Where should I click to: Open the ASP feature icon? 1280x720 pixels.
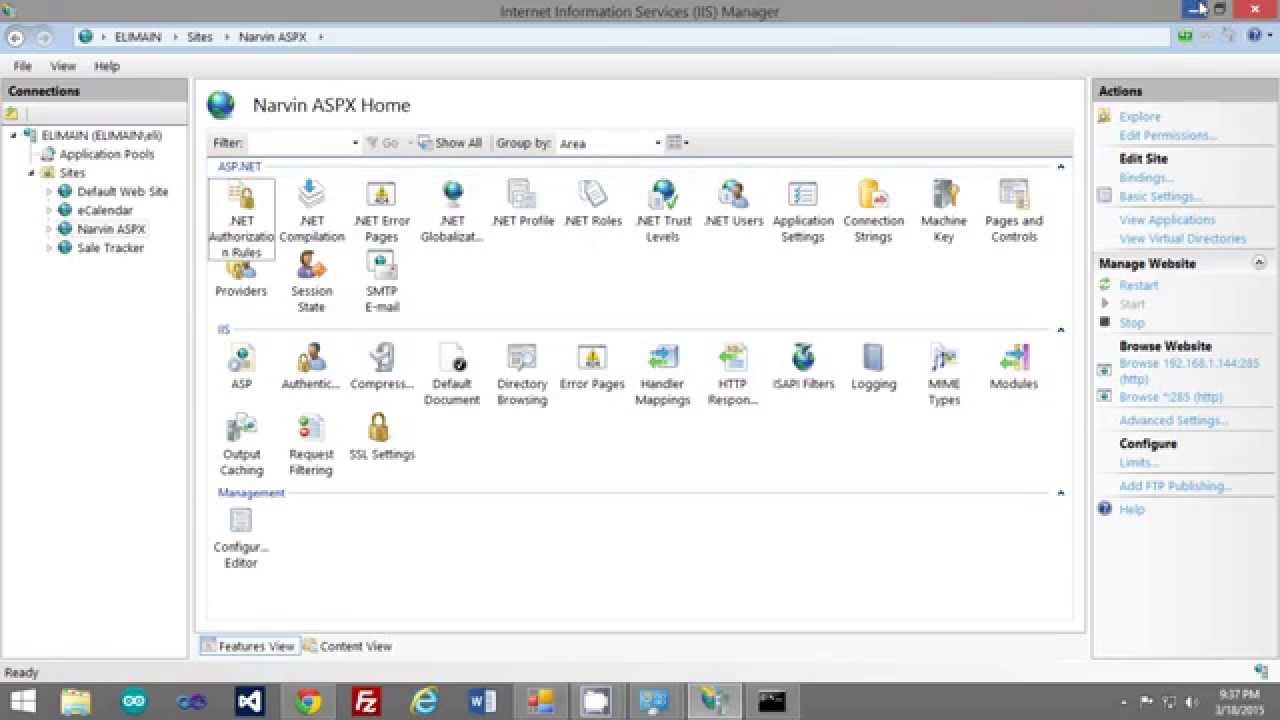tap(241, 366)
